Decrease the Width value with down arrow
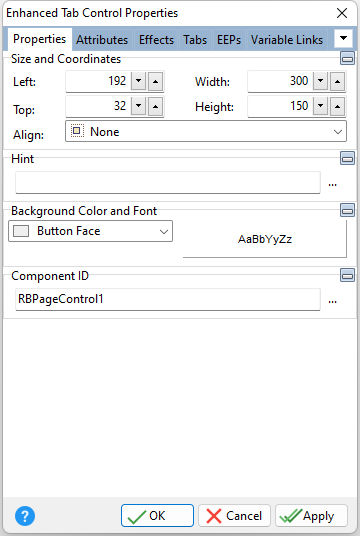Screen dimensions: 360x536 click(320, 81)
